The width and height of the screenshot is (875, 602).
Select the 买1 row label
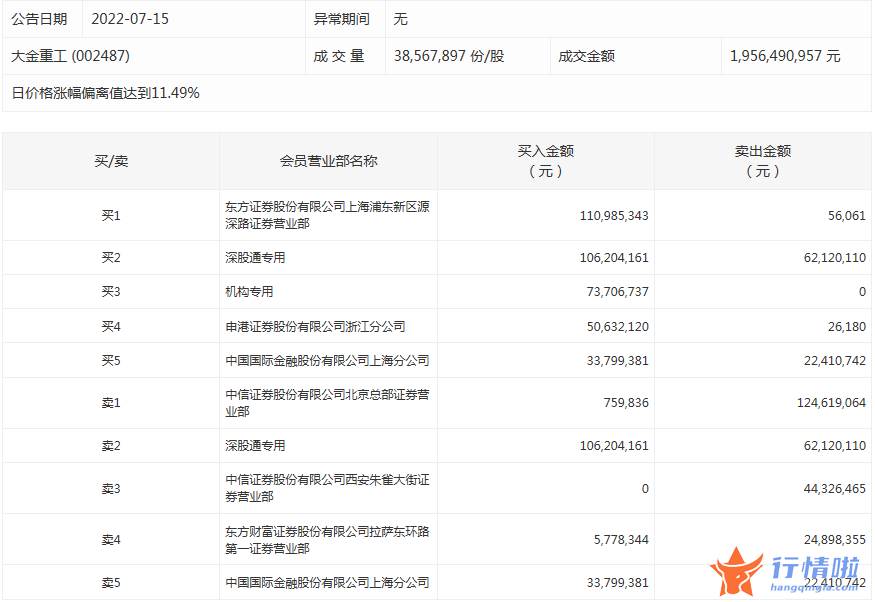(111, 215)
